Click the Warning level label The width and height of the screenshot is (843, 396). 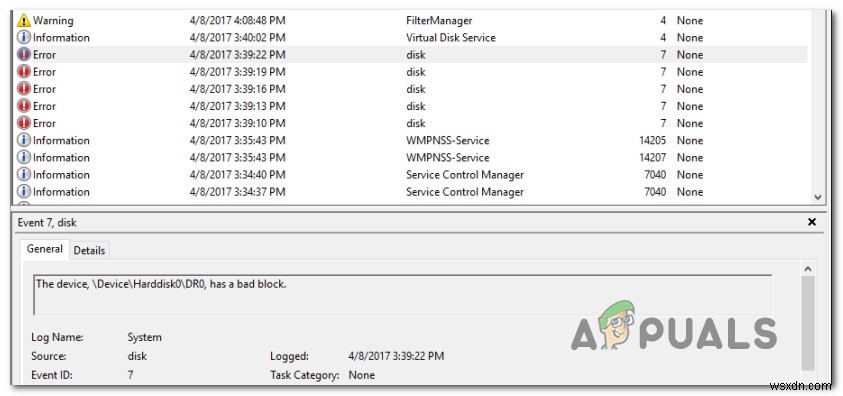[x=53, y=20]
